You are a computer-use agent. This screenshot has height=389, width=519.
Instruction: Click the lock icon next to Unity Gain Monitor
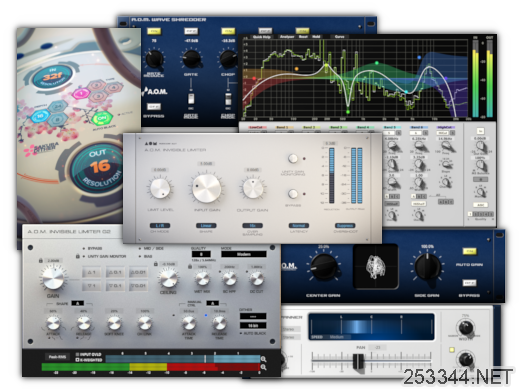click(x=78, y=256)
